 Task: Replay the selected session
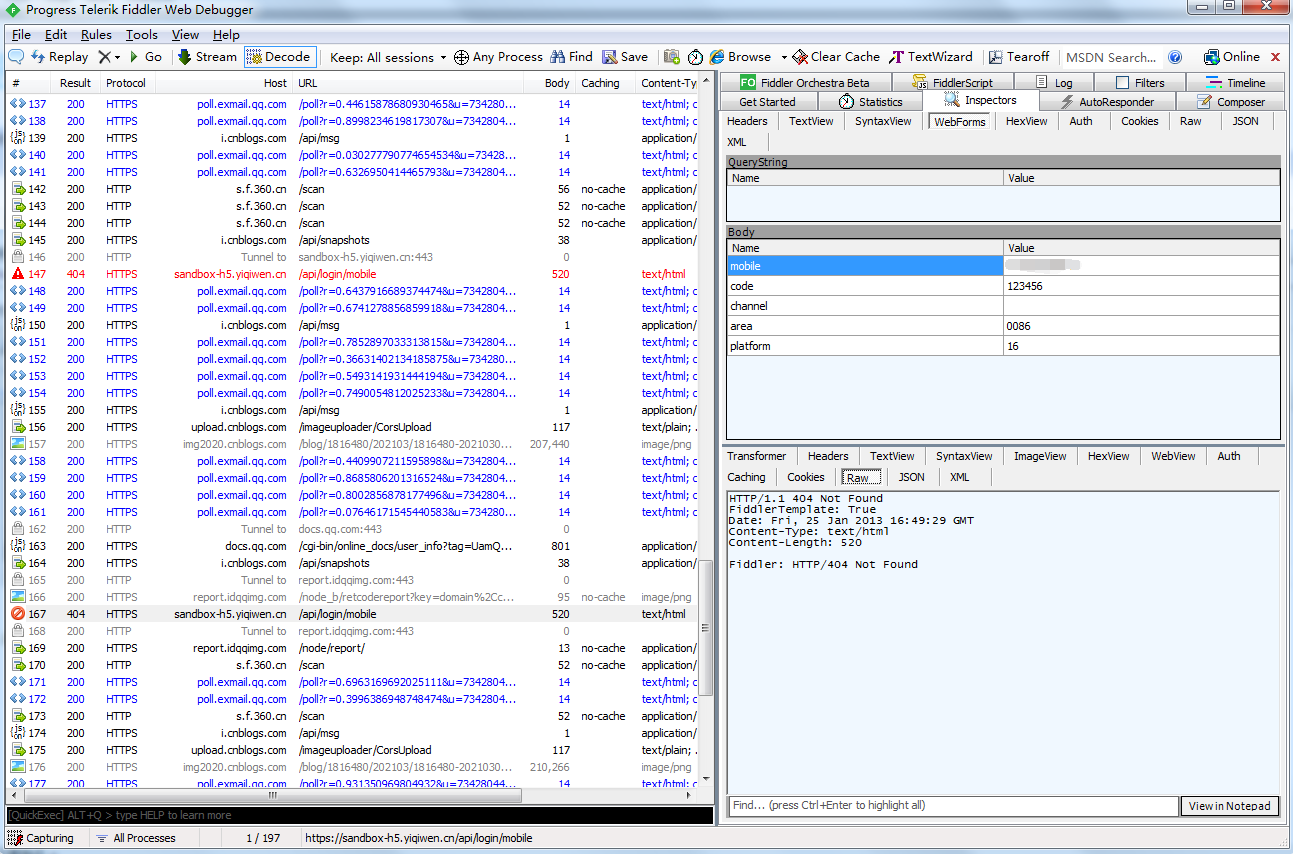60,57
